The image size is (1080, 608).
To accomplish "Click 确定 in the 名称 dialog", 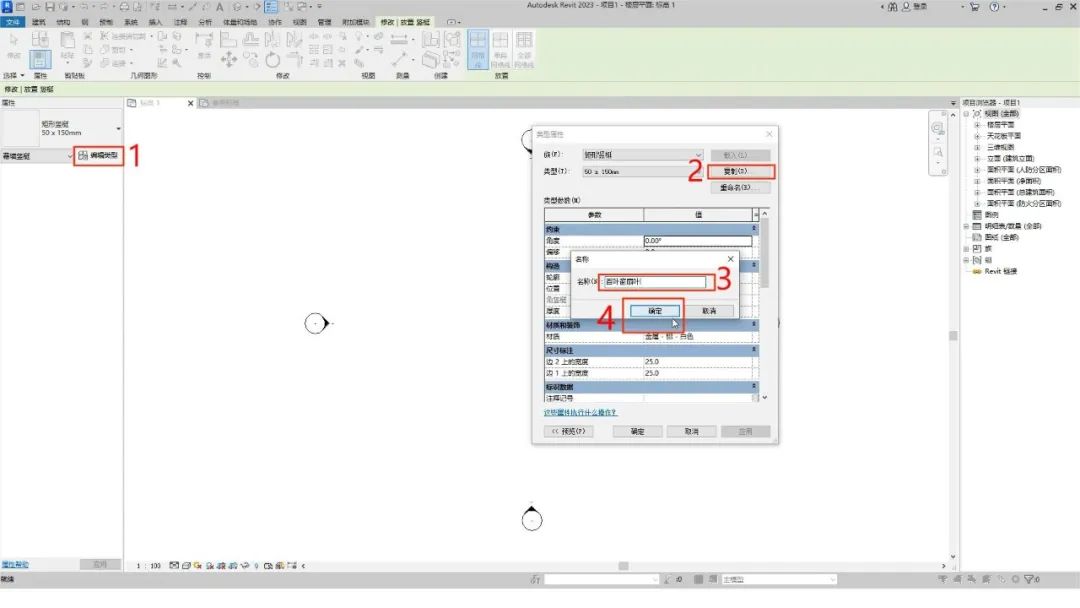I will (x=655, y=311).
